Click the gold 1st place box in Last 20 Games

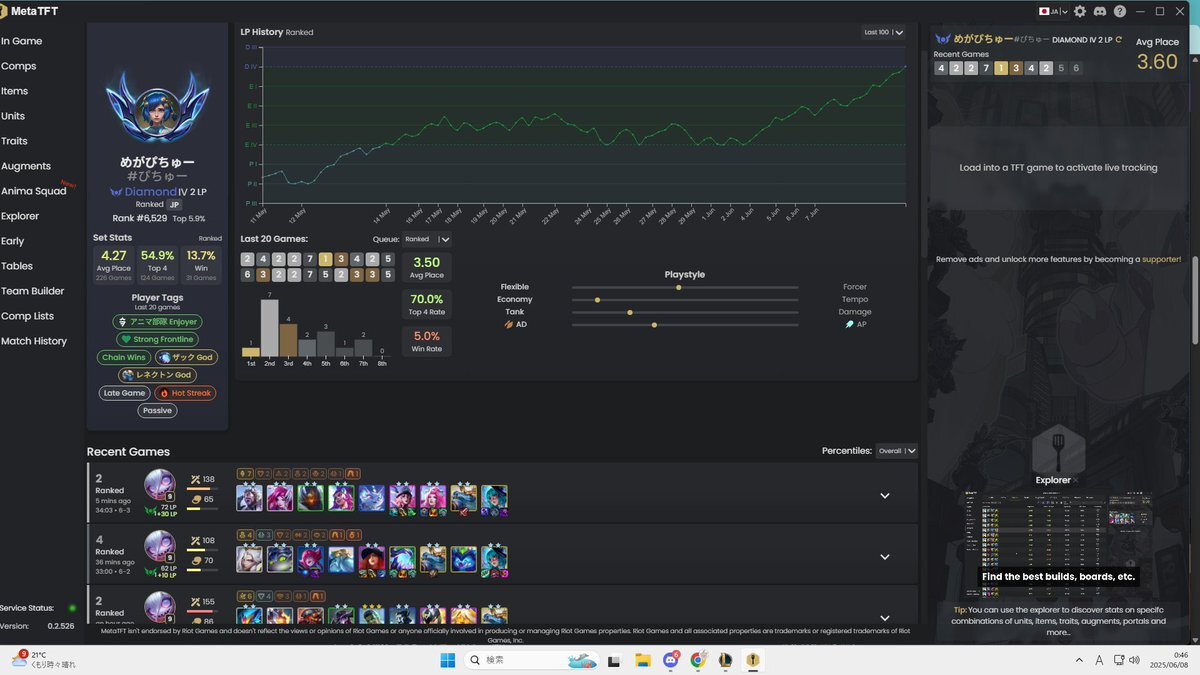(325, 259)
